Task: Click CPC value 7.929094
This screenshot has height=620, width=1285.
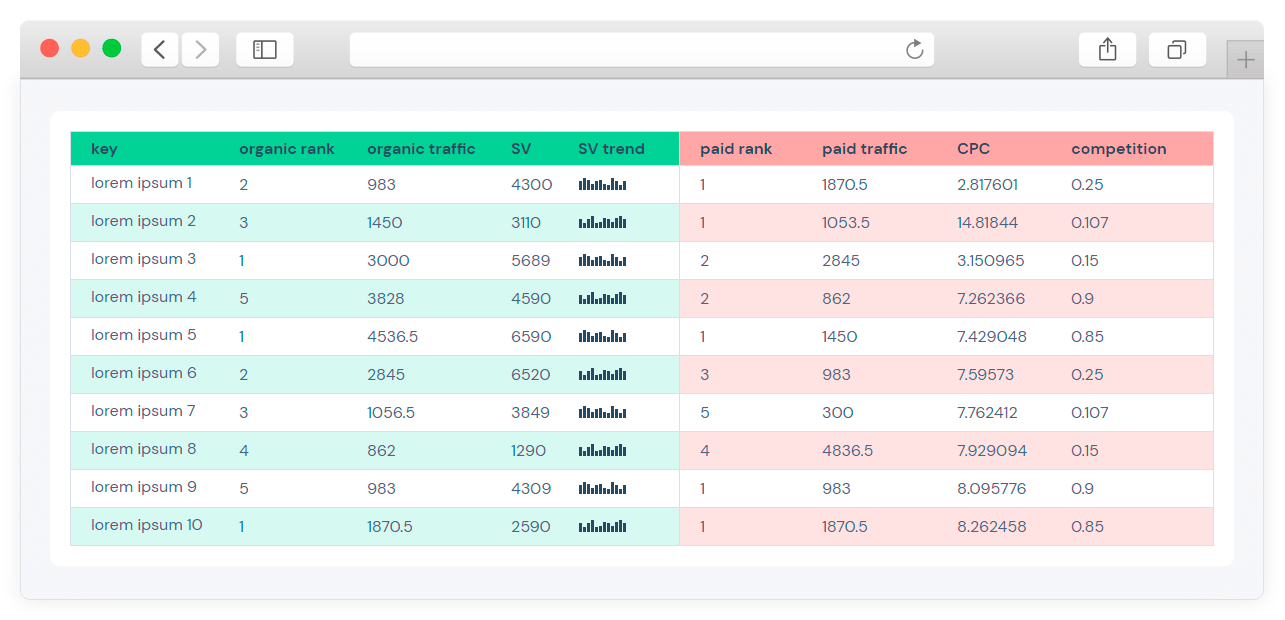Action: pos(992,451)
